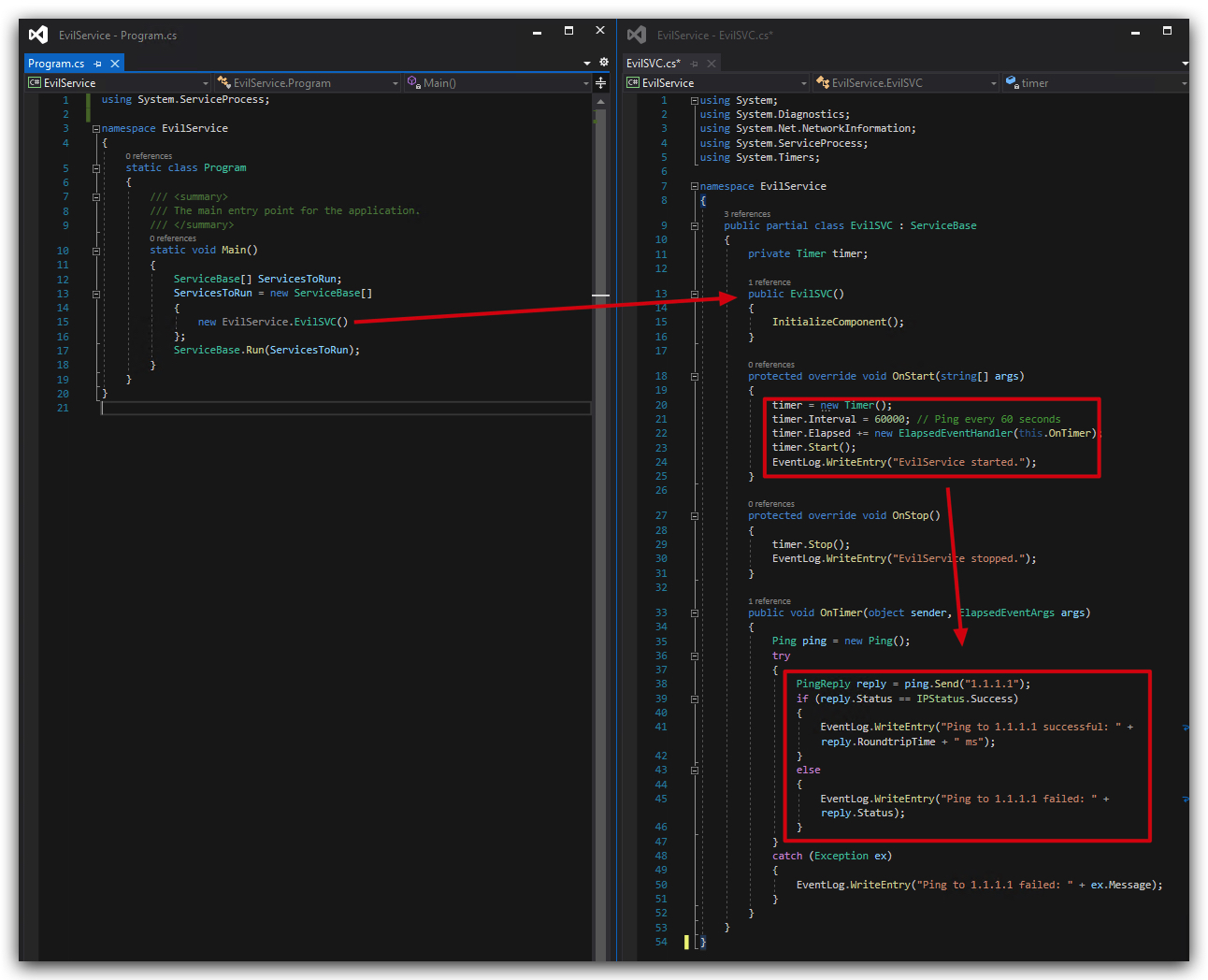Screen dimensions: 1208x980
Task: Open the gear settings icon in Program.cs window
Action: [604, 63]
